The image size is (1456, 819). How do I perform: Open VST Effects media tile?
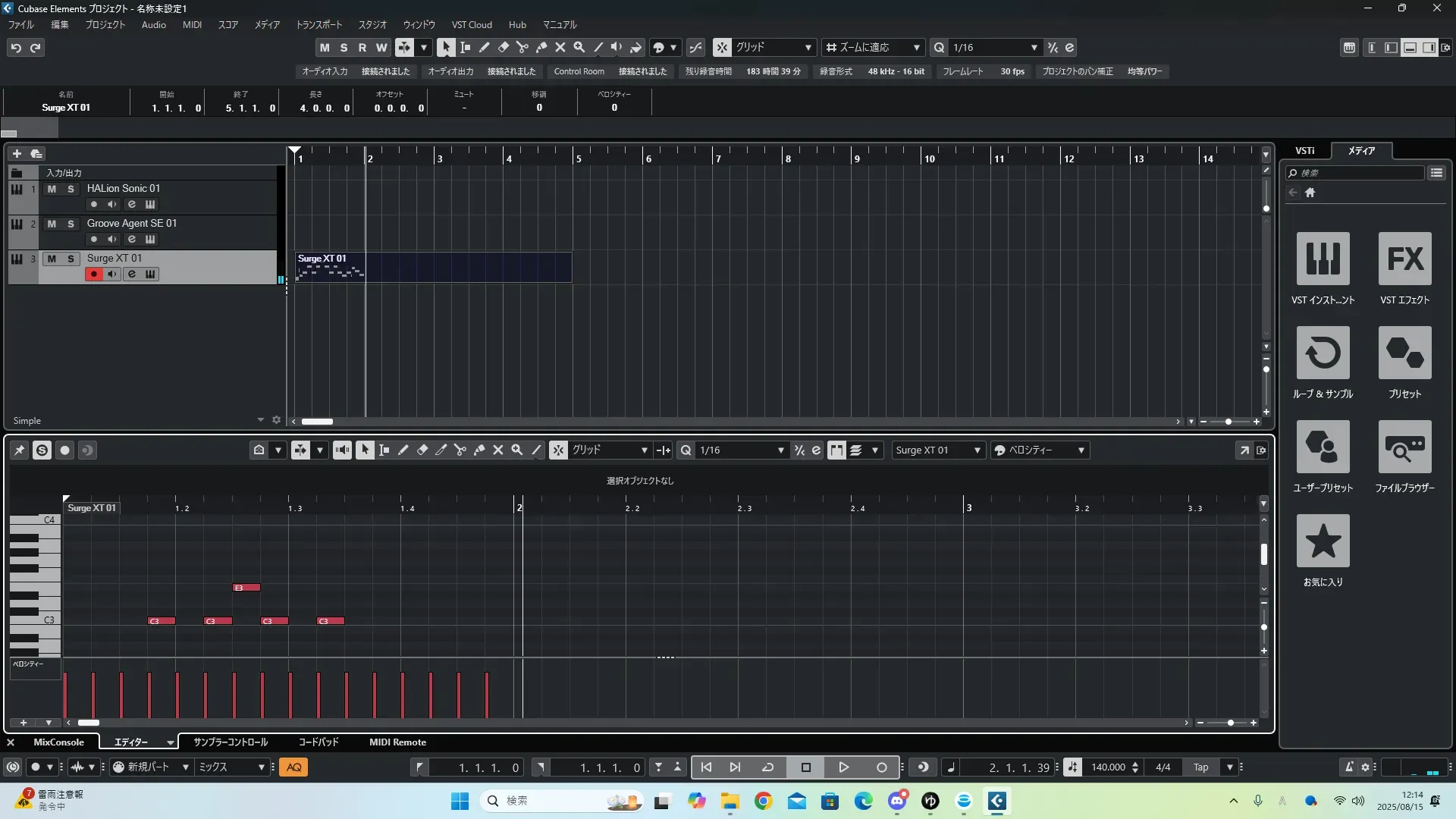click(x=1404, y=259)
